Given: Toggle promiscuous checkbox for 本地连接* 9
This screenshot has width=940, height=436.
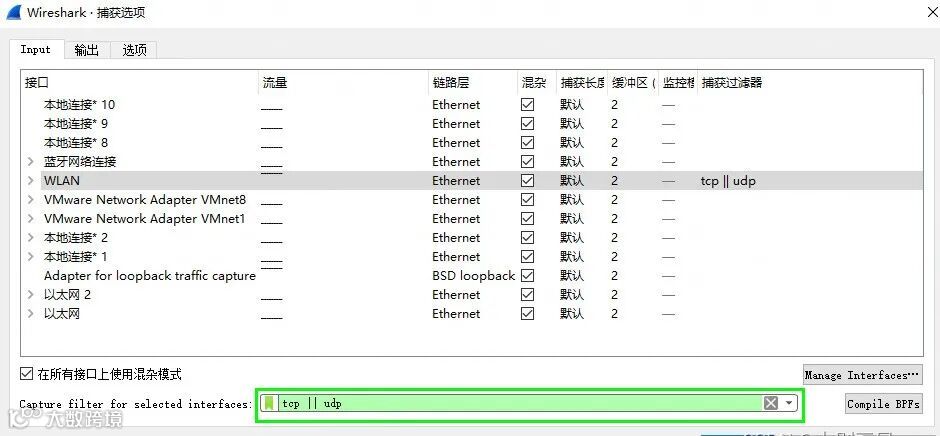Looking at the screenshot, I should 528,124.
